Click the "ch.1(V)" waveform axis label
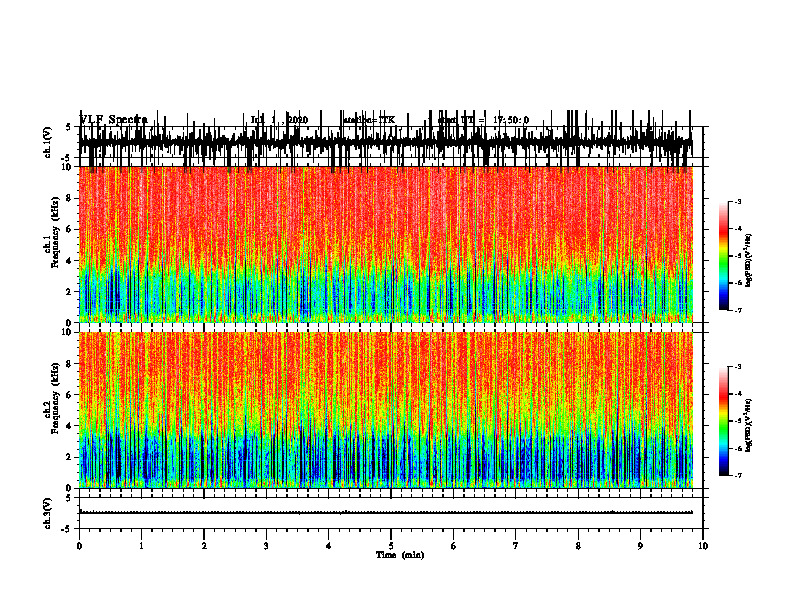The height and width of the screenshot is (612, 792). (48, 142)
